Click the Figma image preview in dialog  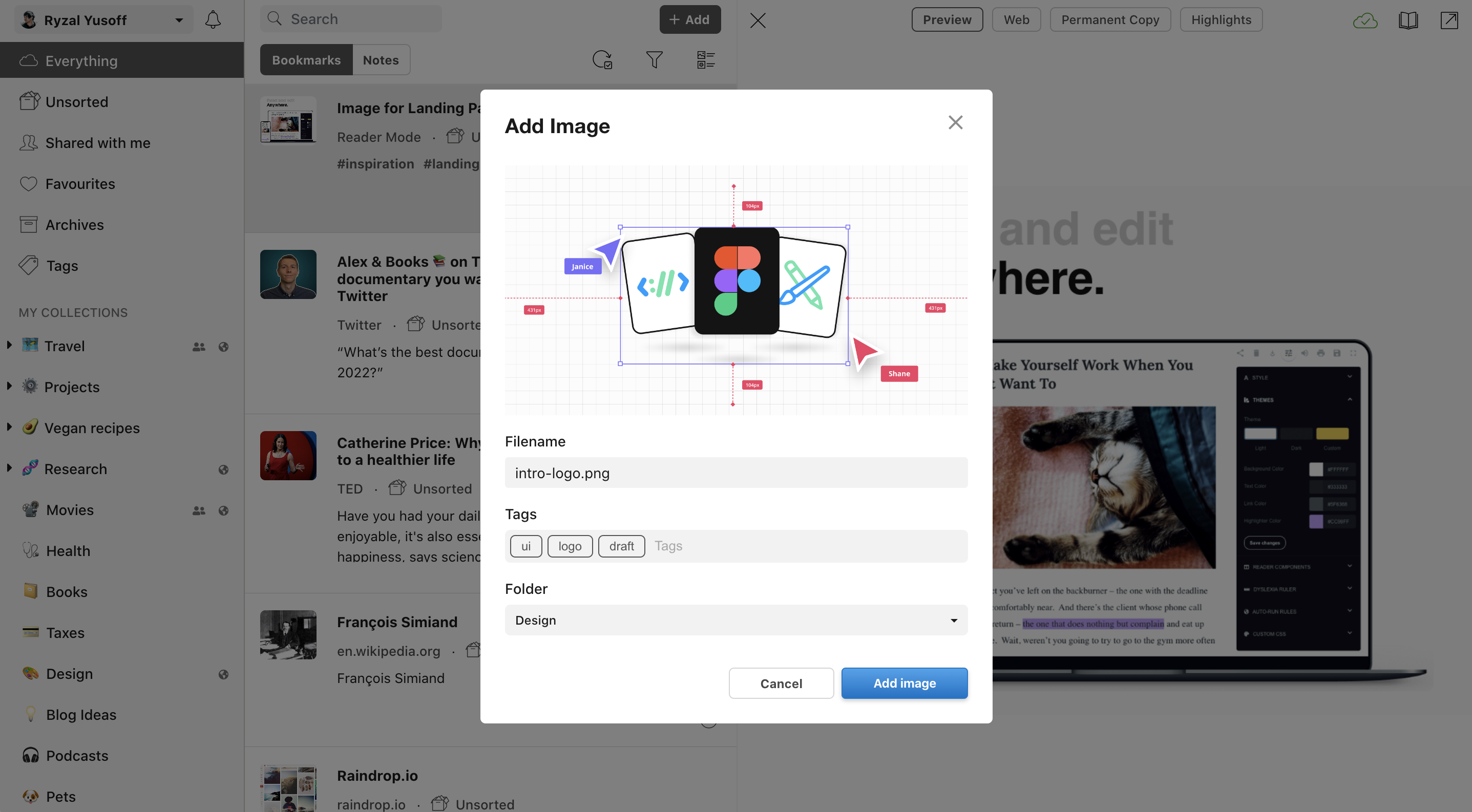click(x=736, y=290)
